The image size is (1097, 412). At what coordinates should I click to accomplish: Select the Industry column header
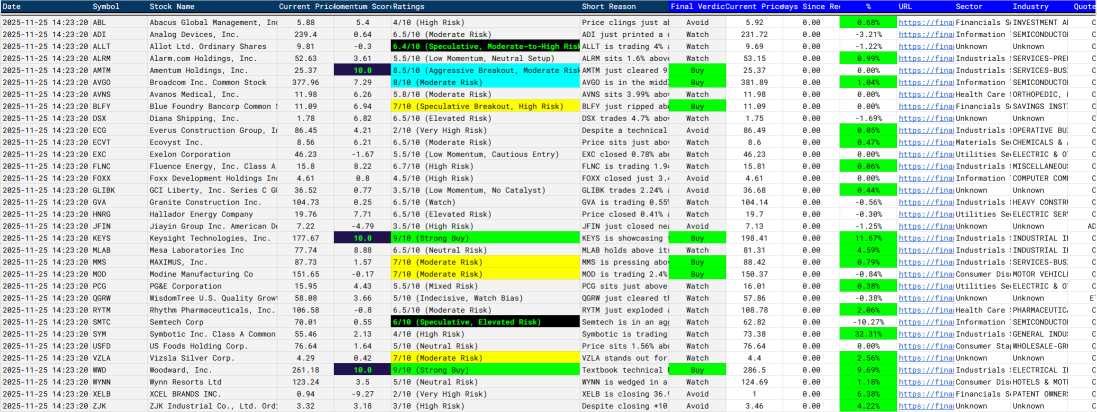click(1040, 6)
